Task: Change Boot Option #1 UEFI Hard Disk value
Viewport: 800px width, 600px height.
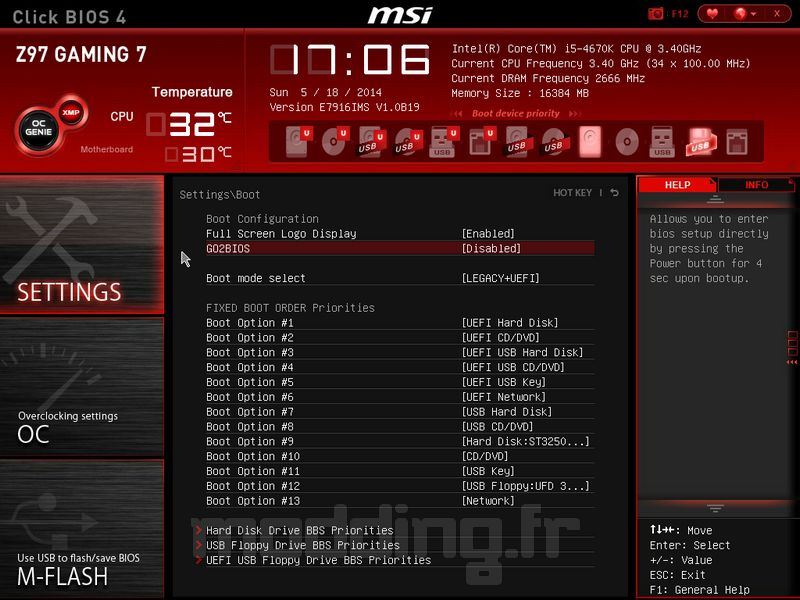Action: 510,323
